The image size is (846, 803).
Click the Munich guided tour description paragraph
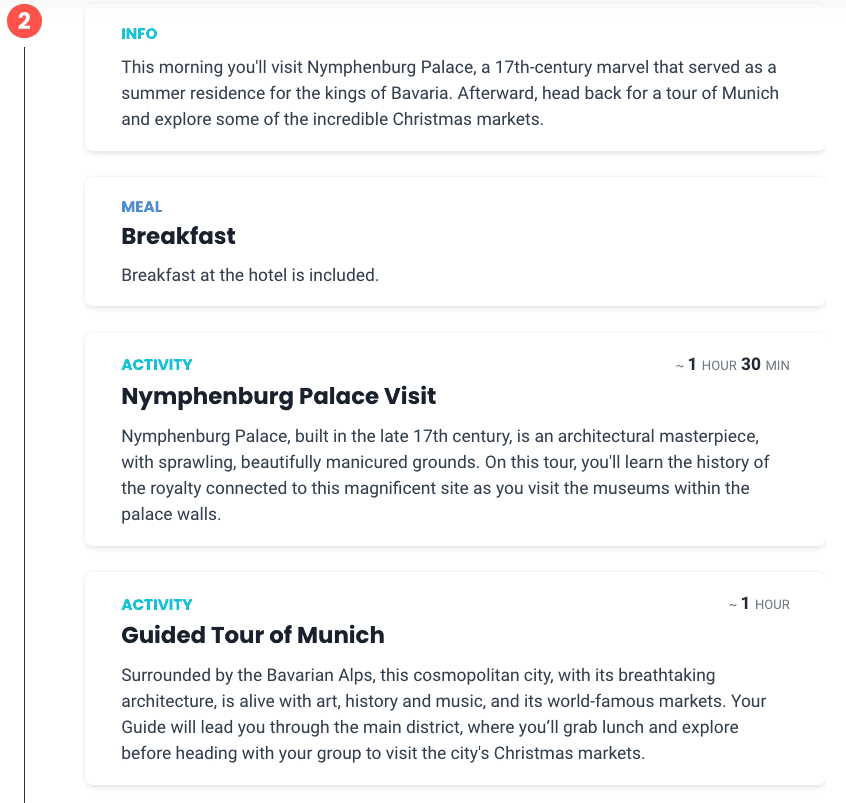pyautogui.click(x=444, y=714)
